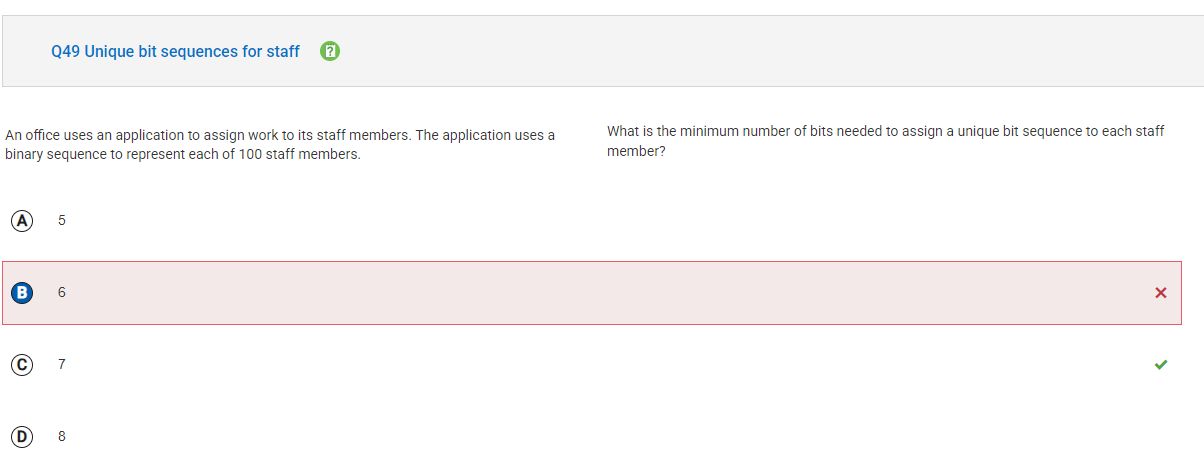Choose answer option C radio button

click(22, 364)
